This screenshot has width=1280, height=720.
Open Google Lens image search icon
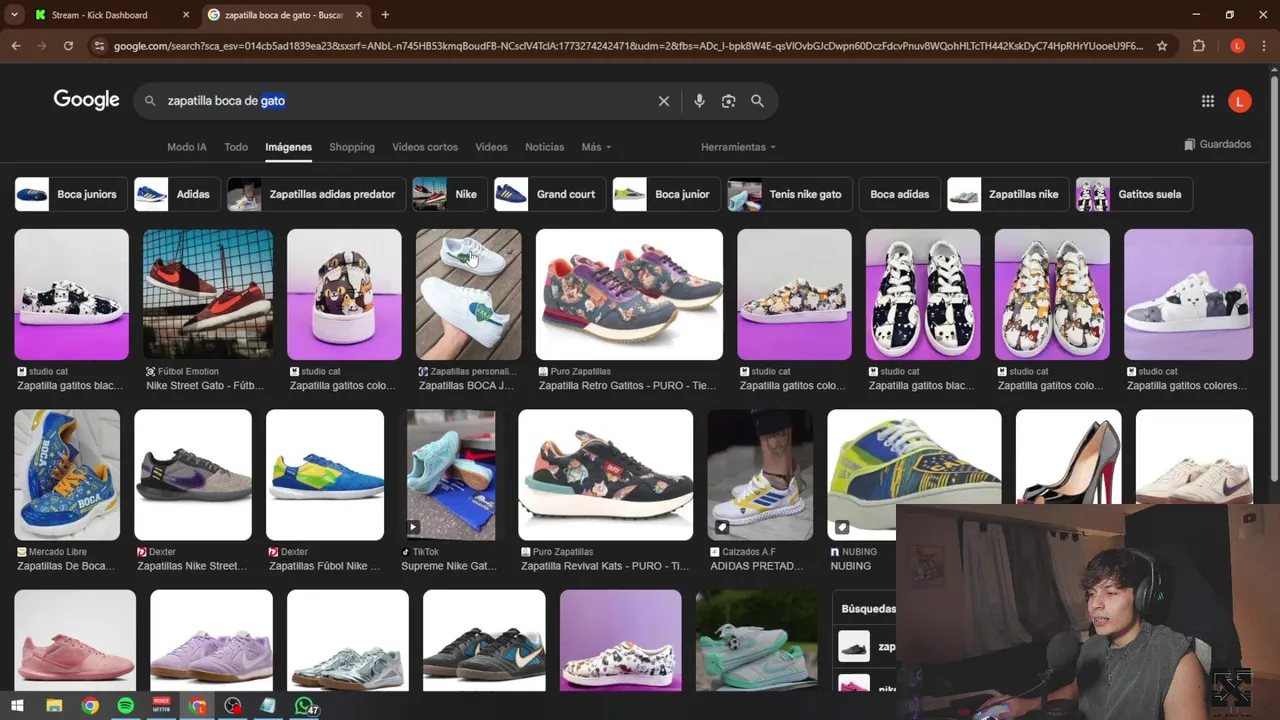point(728,101)
